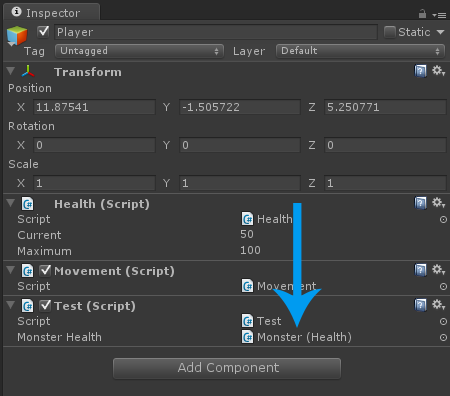Click the Monster Health label

click(x=59, y=337)
